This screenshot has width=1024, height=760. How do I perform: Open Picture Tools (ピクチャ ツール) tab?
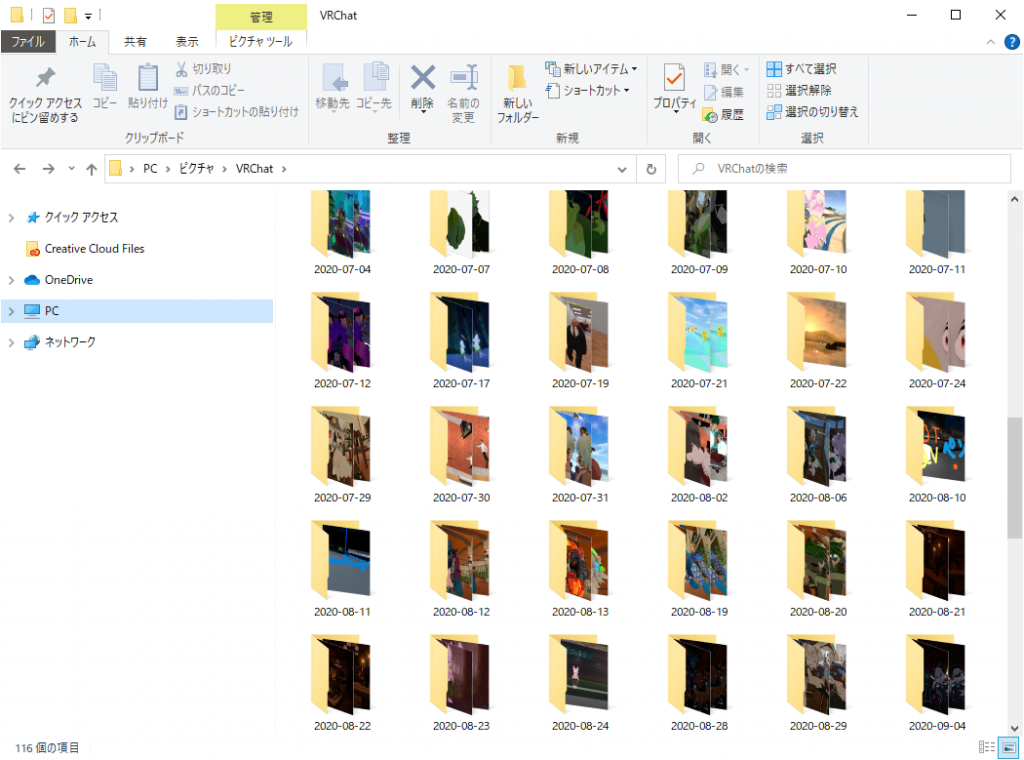point(261,42)
